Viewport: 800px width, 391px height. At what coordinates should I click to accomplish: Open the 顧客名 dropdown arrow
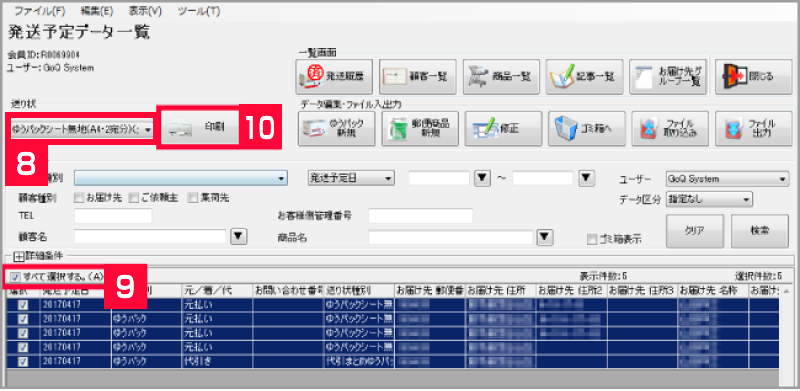(x=239, y=236)
